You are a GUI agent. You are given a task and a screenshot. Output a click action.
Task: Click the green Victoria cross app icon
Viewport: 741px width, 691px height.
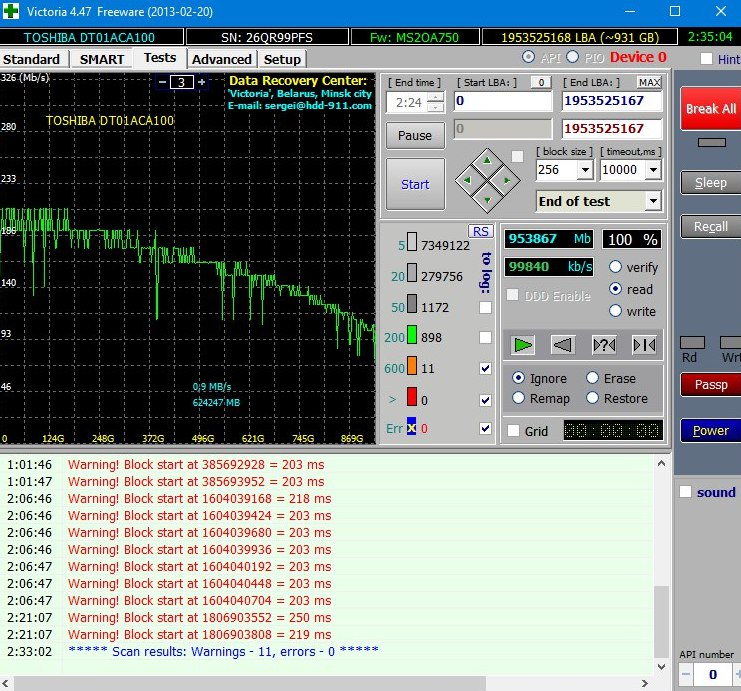(11, 10)
